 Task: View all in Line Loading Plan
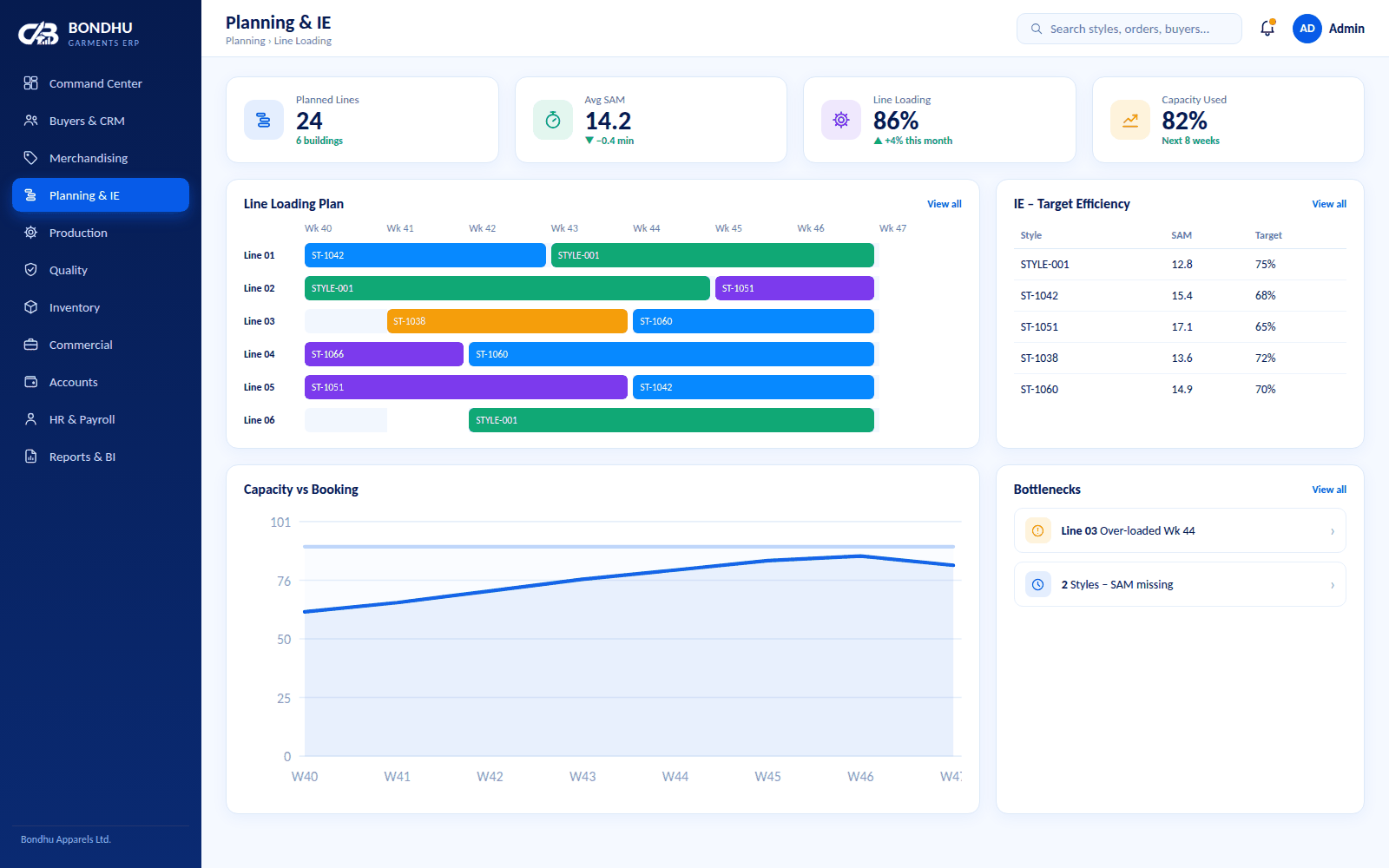pyautogui.click(x=944, y=204)
